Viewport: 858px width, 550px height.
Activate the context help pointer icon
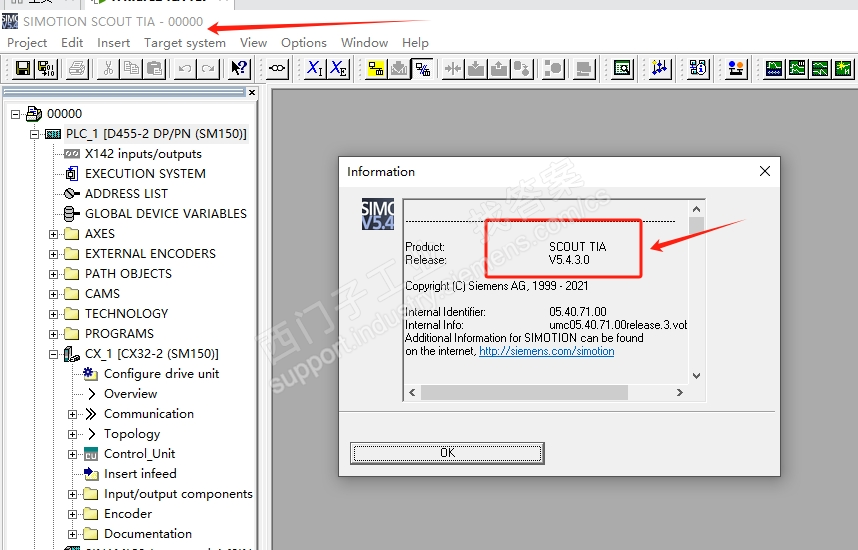(x=239, y=68)
